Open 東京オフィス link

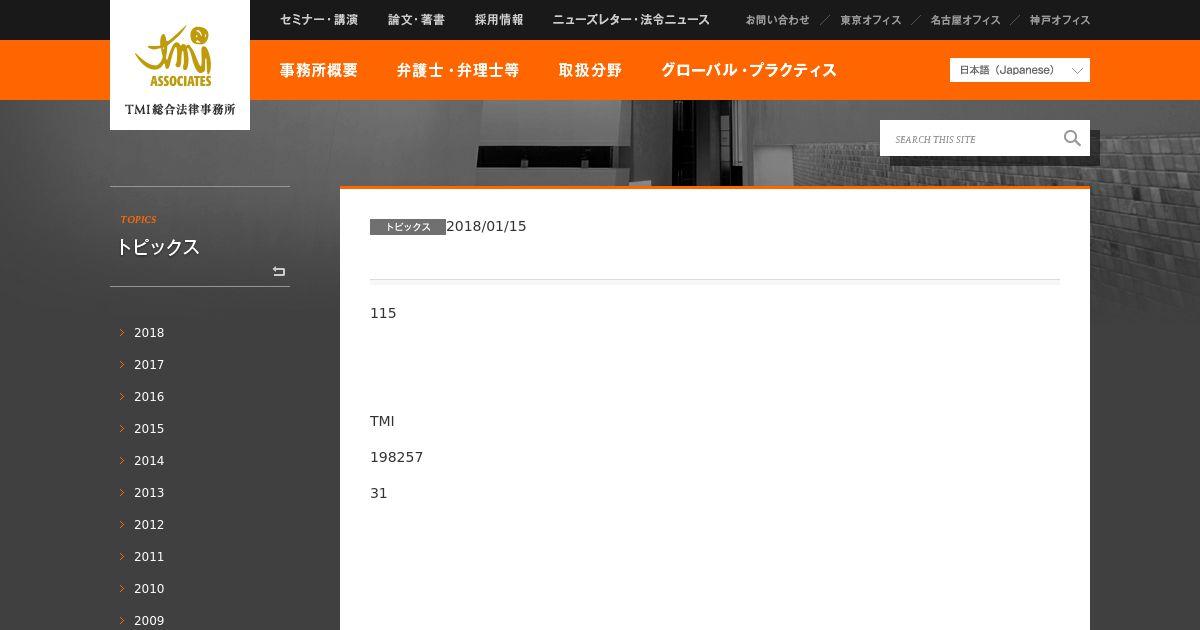click(870, 20)
